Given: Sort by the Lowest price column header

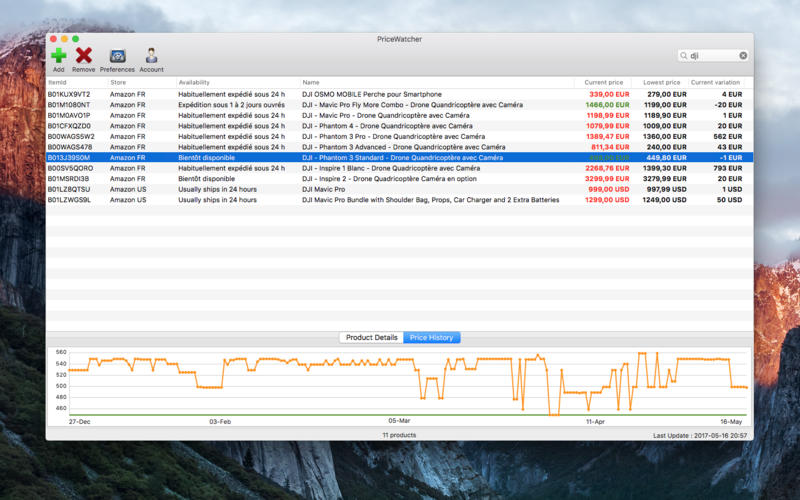Looking at the screenshot, I should click(661, 82).
